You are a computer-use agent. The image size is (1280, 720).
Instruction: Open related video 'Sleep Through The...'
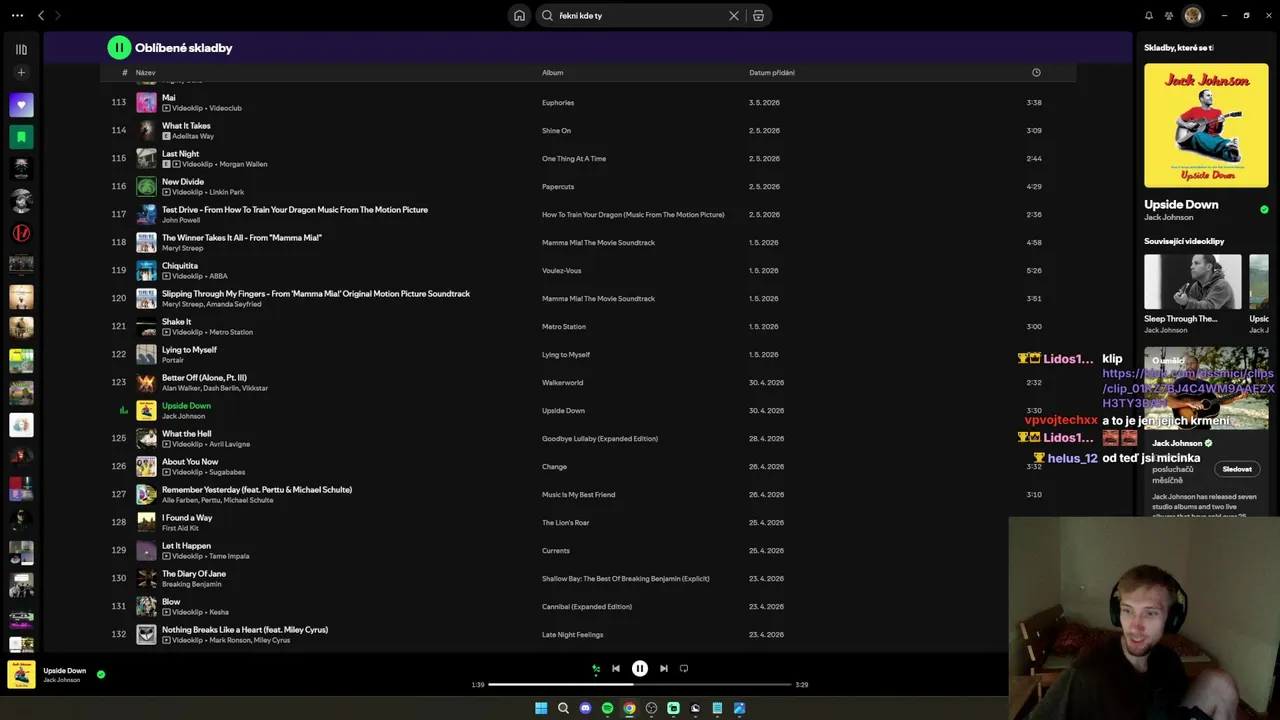pos(1192,294)
